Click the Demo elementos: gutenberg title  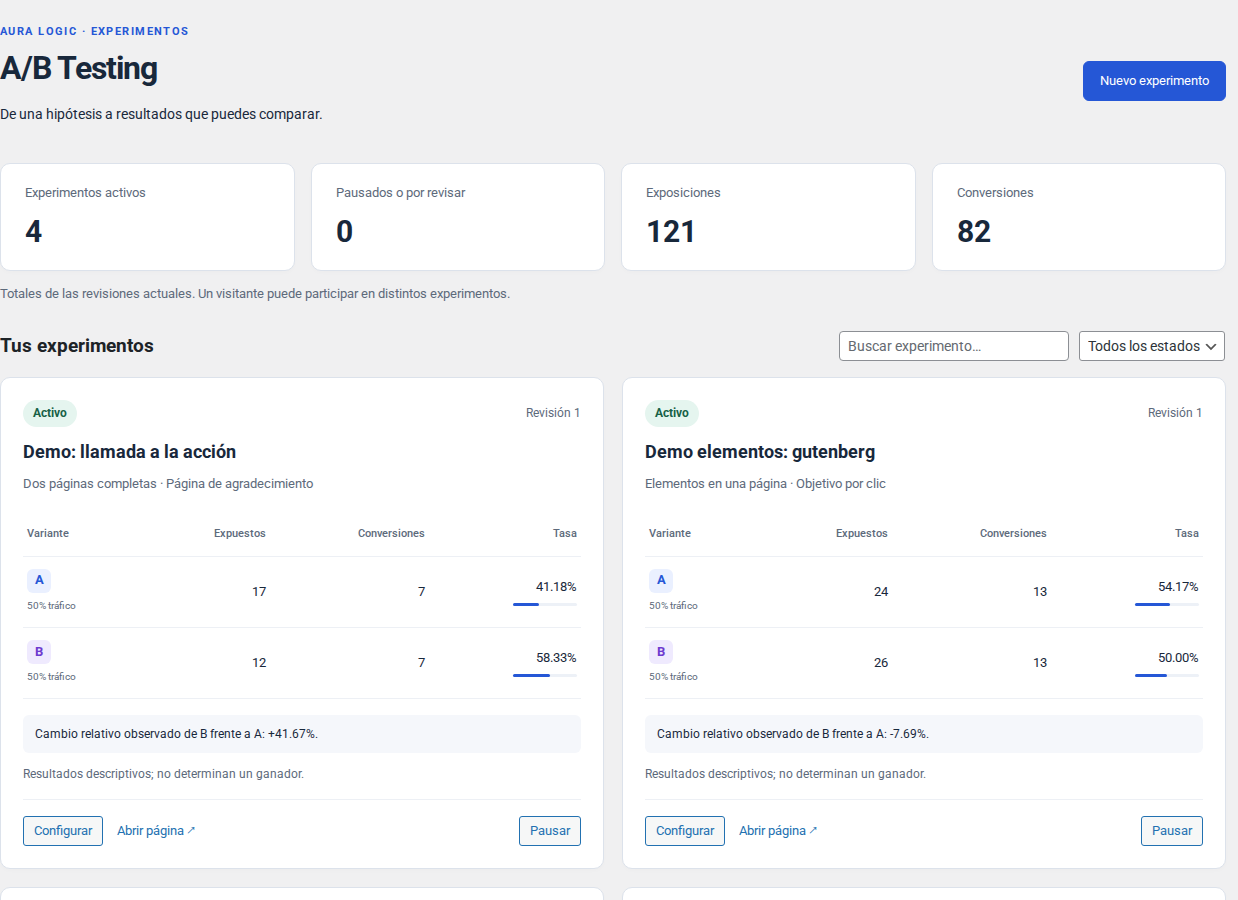pyautogui.click(x=760, y=452)
